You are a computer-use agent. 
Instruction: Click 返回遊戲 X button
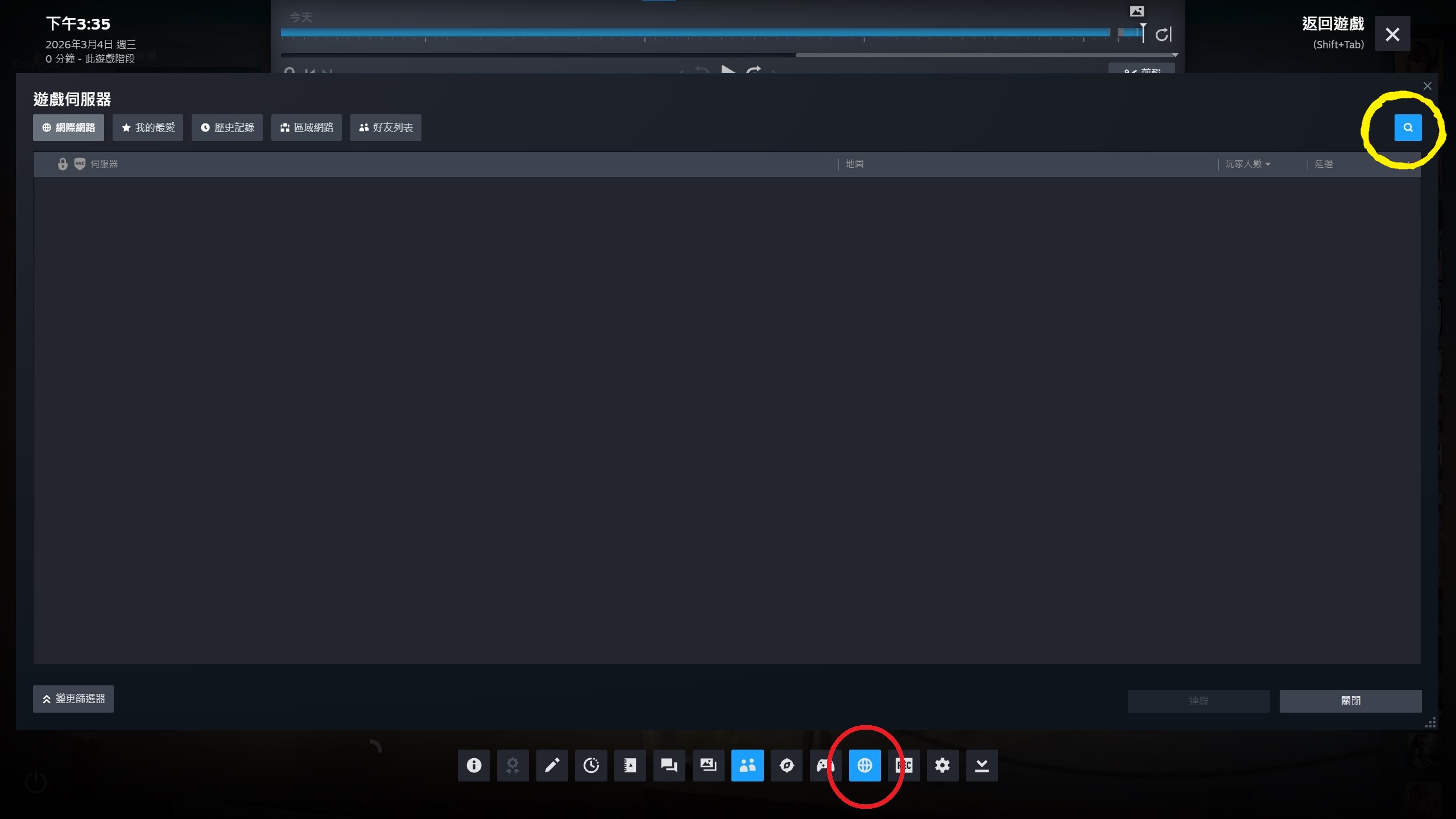coord(1392,34)
